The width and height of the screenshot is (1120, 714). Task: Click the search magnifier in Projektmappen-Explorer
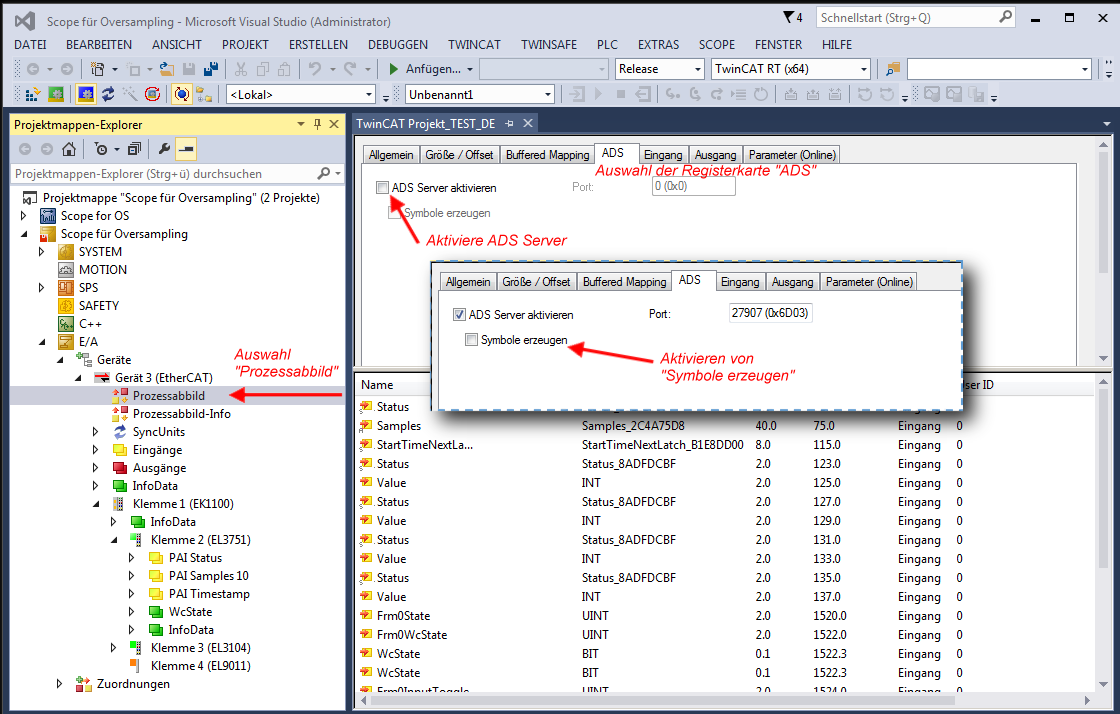pos(324,174)
